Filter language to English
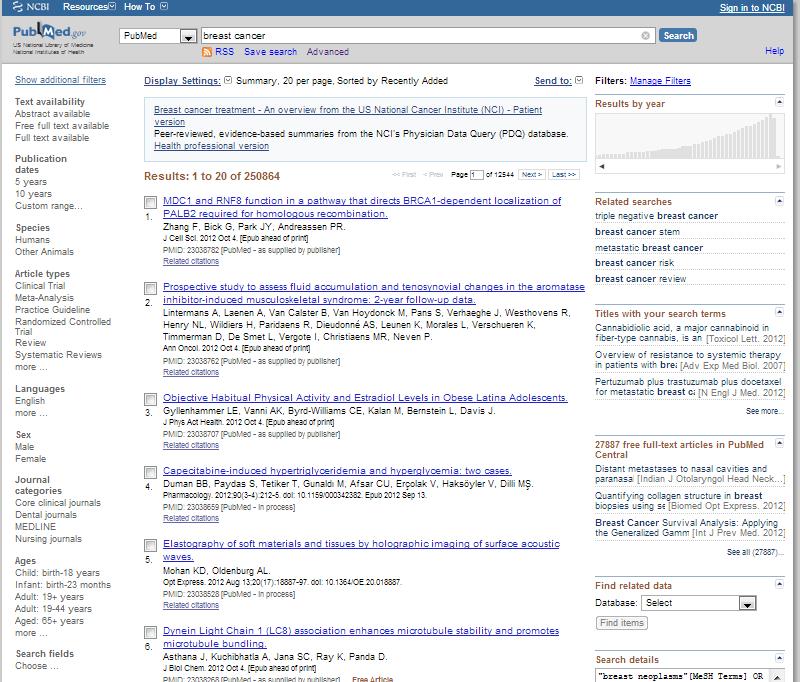 tap(30, 401)
